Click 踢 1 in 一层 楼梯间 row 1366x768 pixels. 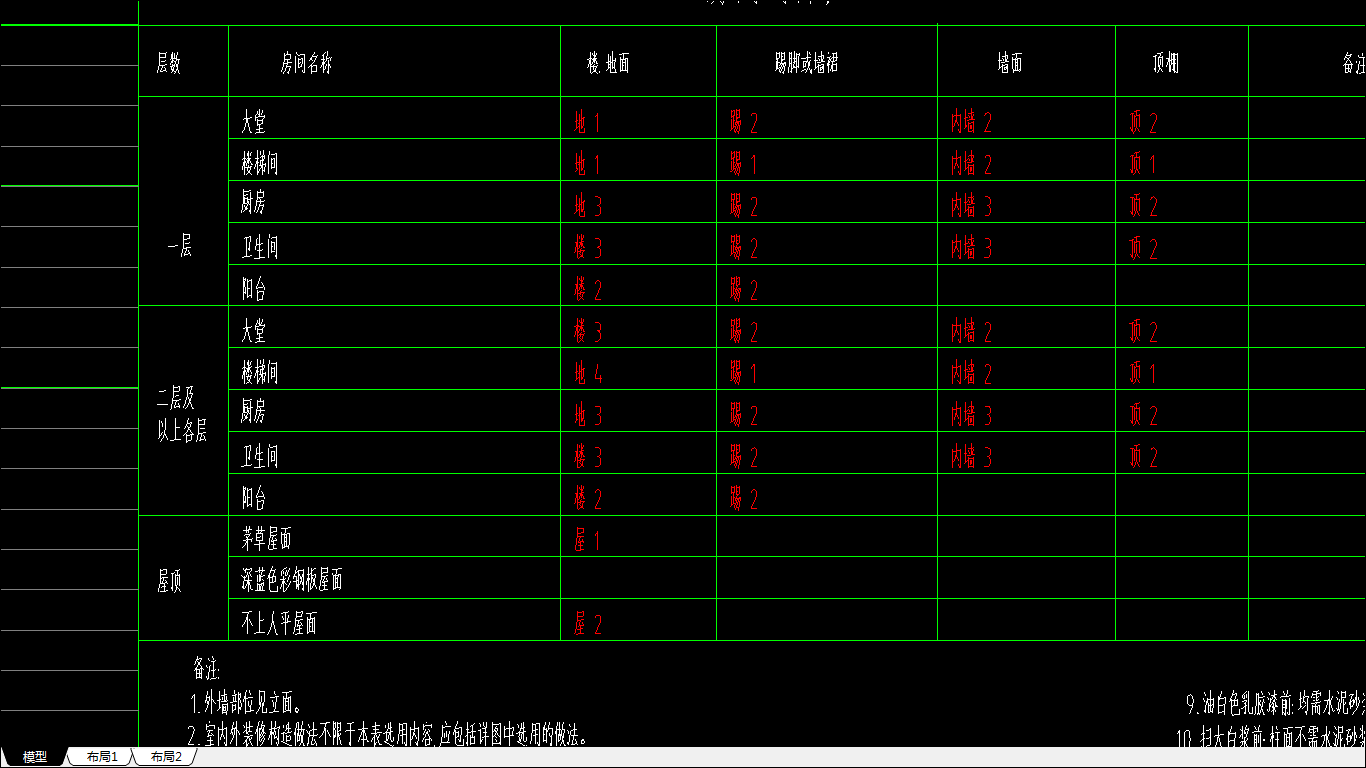(x=743, y=164)
